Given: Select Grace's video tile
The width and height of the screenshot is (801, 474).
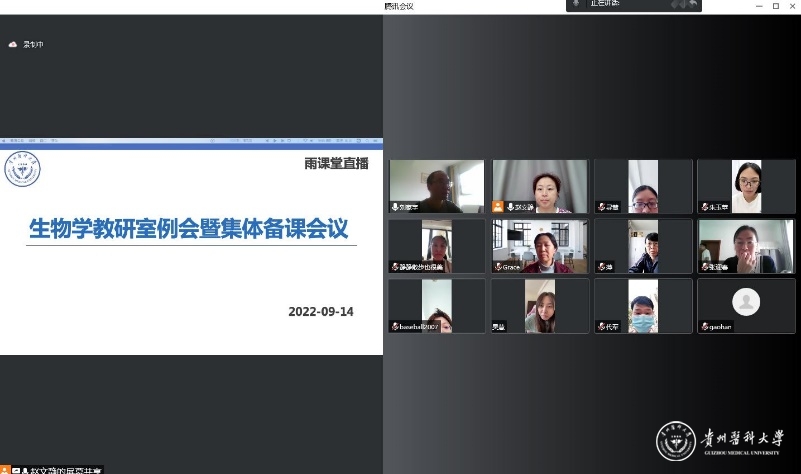Looking at the screenshot, I should (x=539, y=246).
